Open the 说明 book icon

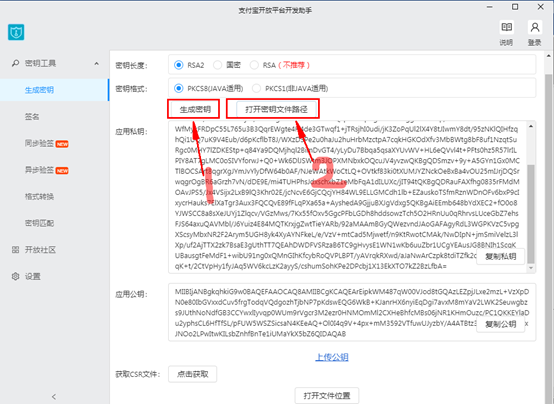pos(506,27)
